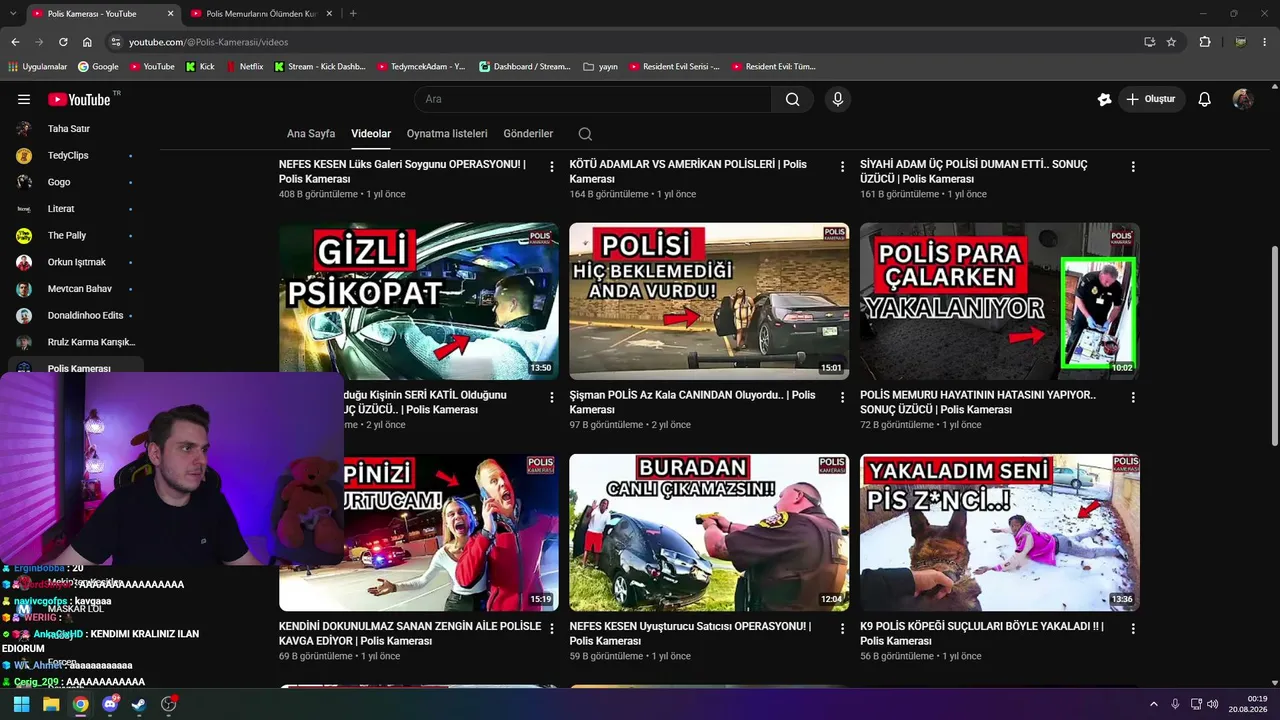Open the Gönderiler channel tab
The height and width of the screenshot is (720, 1280).
click(528, 134)
